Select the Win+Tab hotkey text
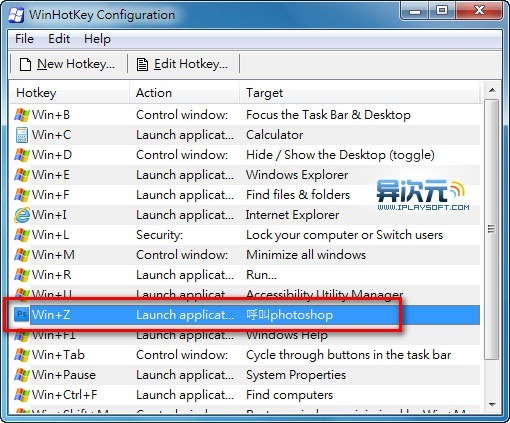This screenshot has height=423, width=510. point(58,355)
